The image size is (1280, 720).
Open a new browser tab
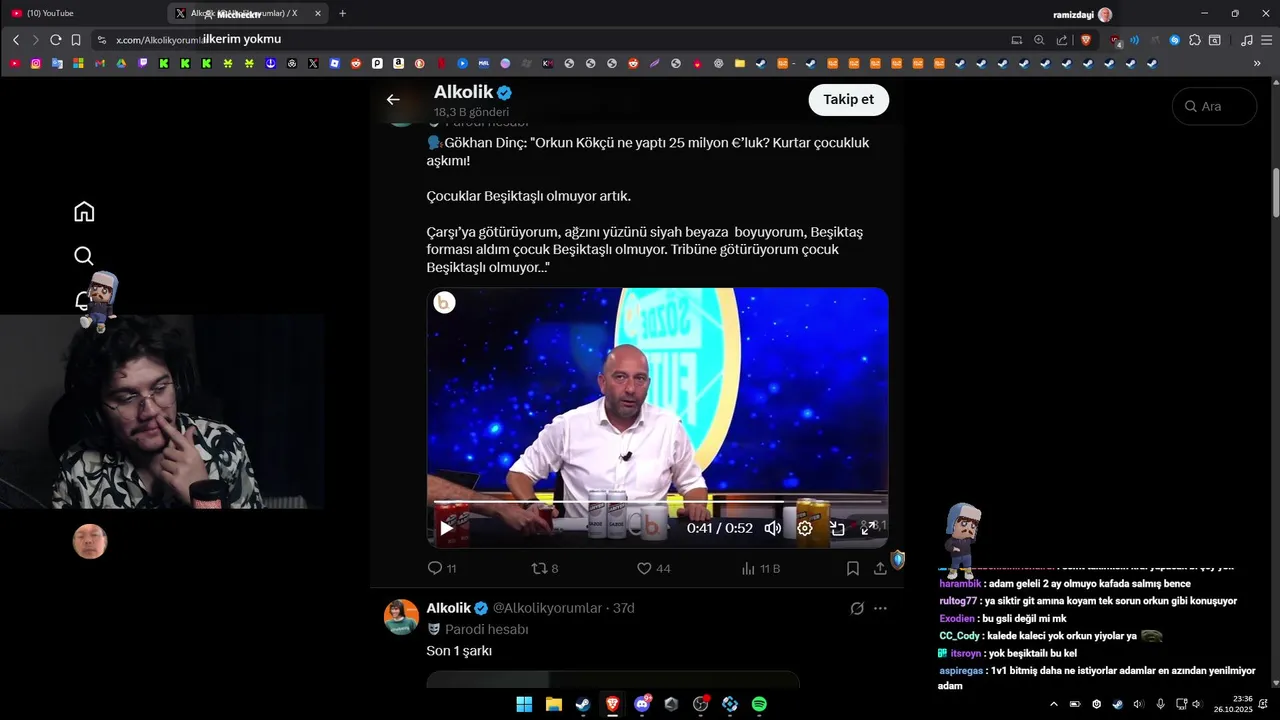click(x=342, y=13)
